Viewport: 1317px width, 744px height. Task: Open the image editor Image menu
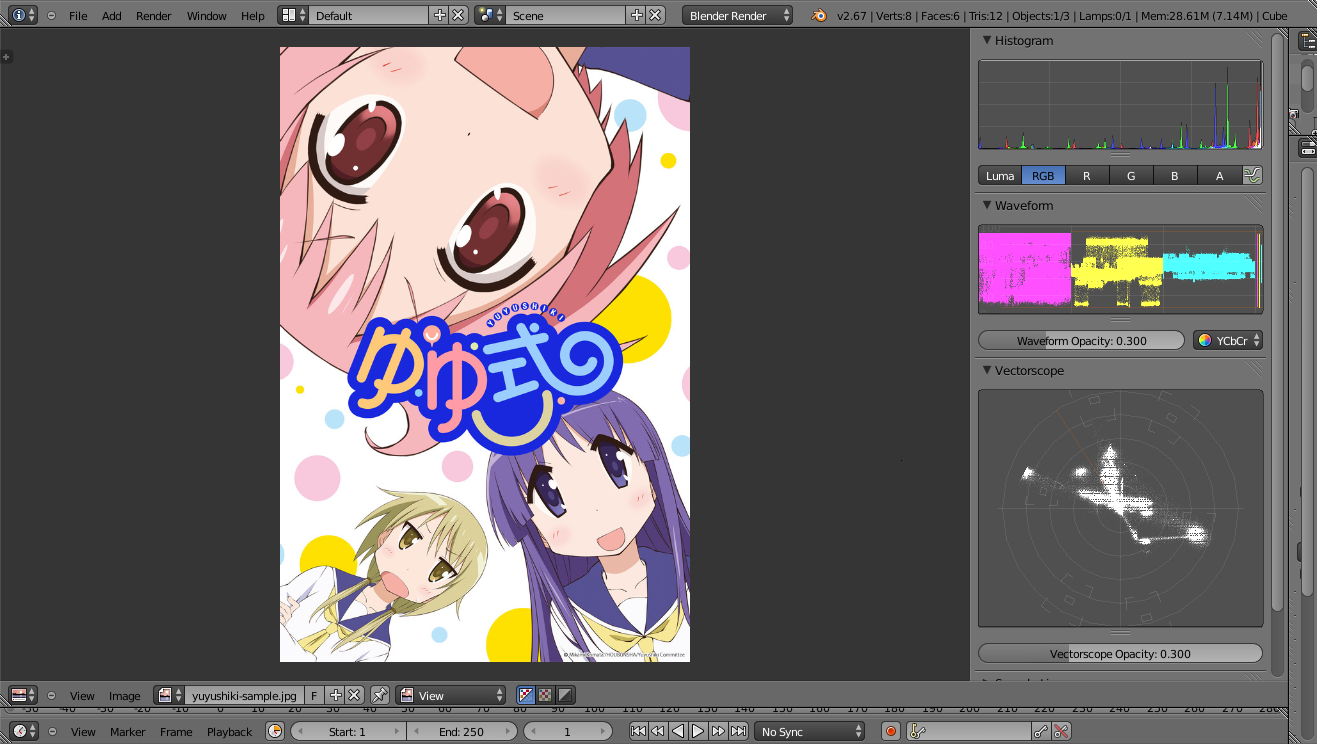pos(125,696)
